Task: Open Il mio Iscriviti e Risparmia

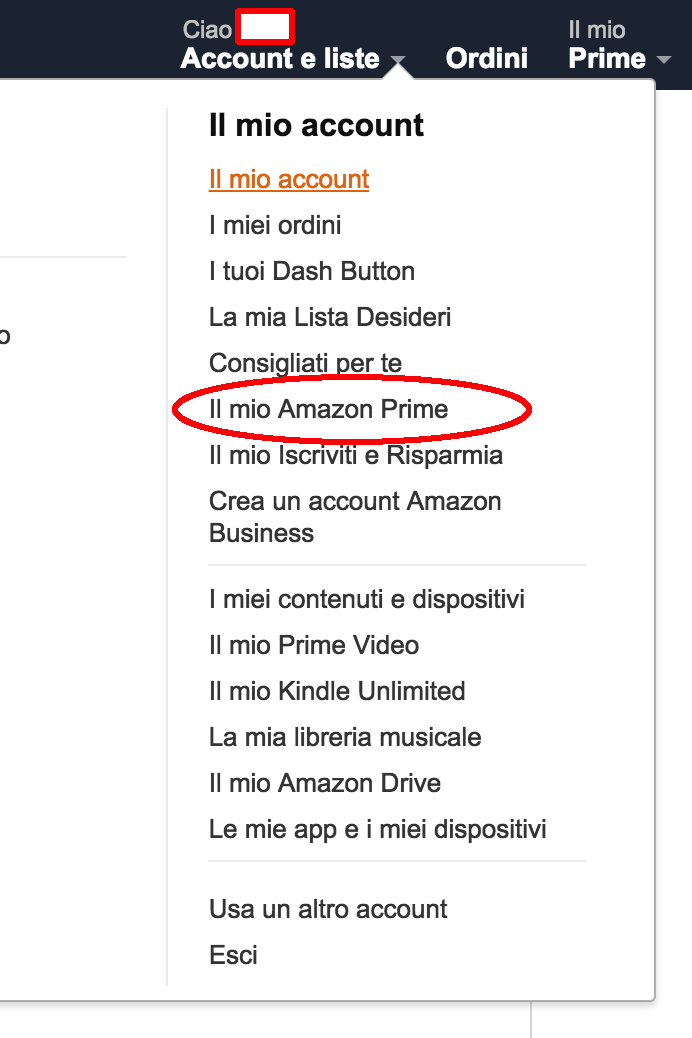Action: pyautogui.click(x=355, y=455)
